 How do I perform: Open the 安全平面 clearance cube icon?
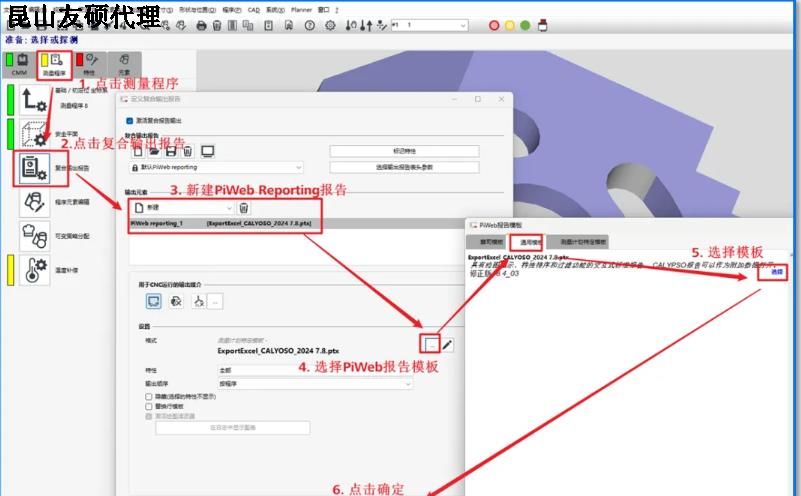pos(33,133)
